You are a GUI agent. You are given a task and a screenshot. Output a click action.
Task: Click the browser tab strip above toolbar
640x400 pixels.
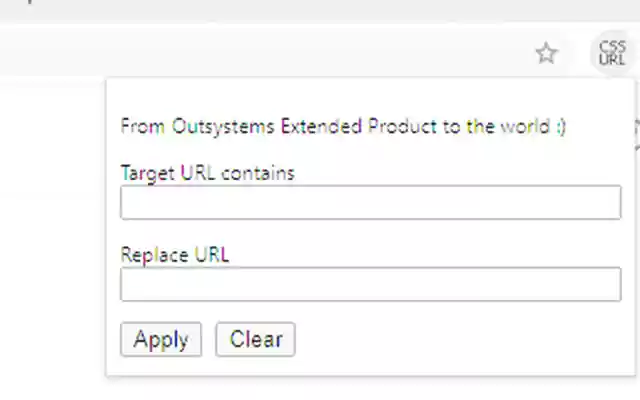tap(300, 10)
